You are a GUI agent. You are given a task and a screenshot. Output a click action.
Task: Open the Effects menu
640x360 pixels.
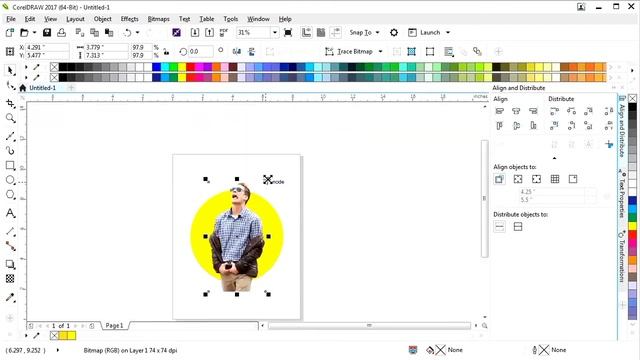tap(129, 19)
